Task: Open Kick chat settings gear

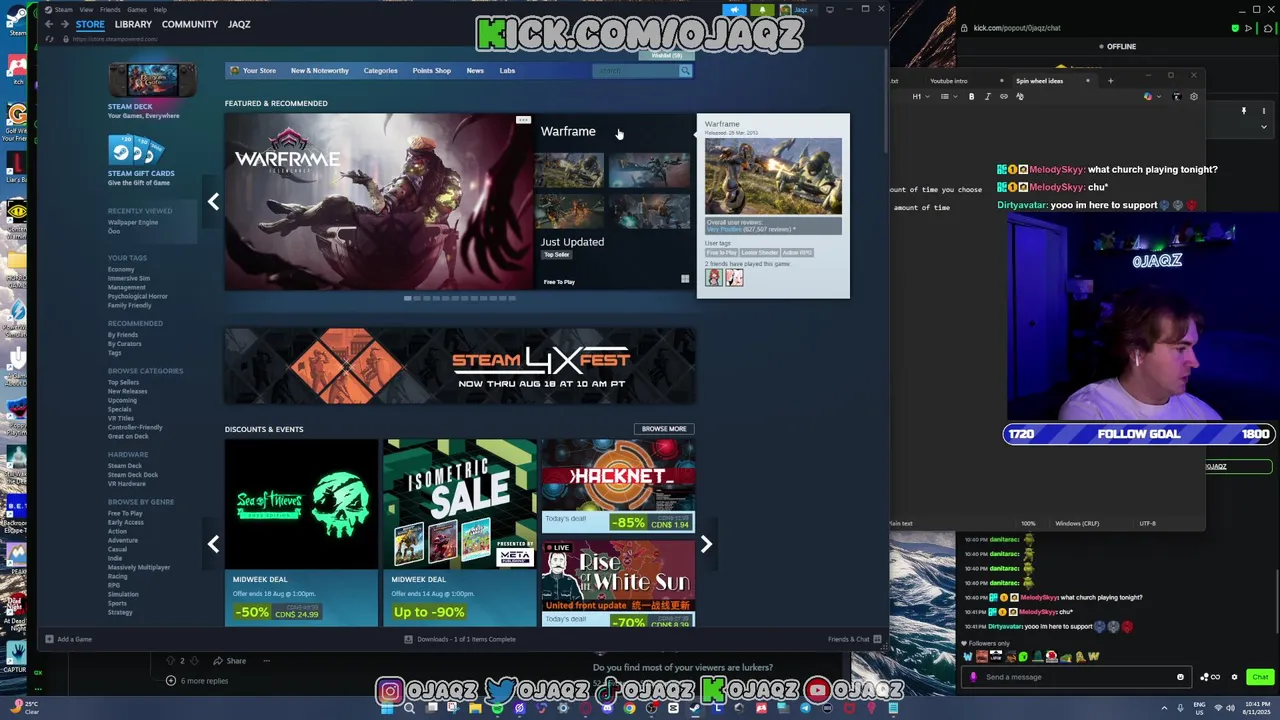Action: (x=1234, y=677)
